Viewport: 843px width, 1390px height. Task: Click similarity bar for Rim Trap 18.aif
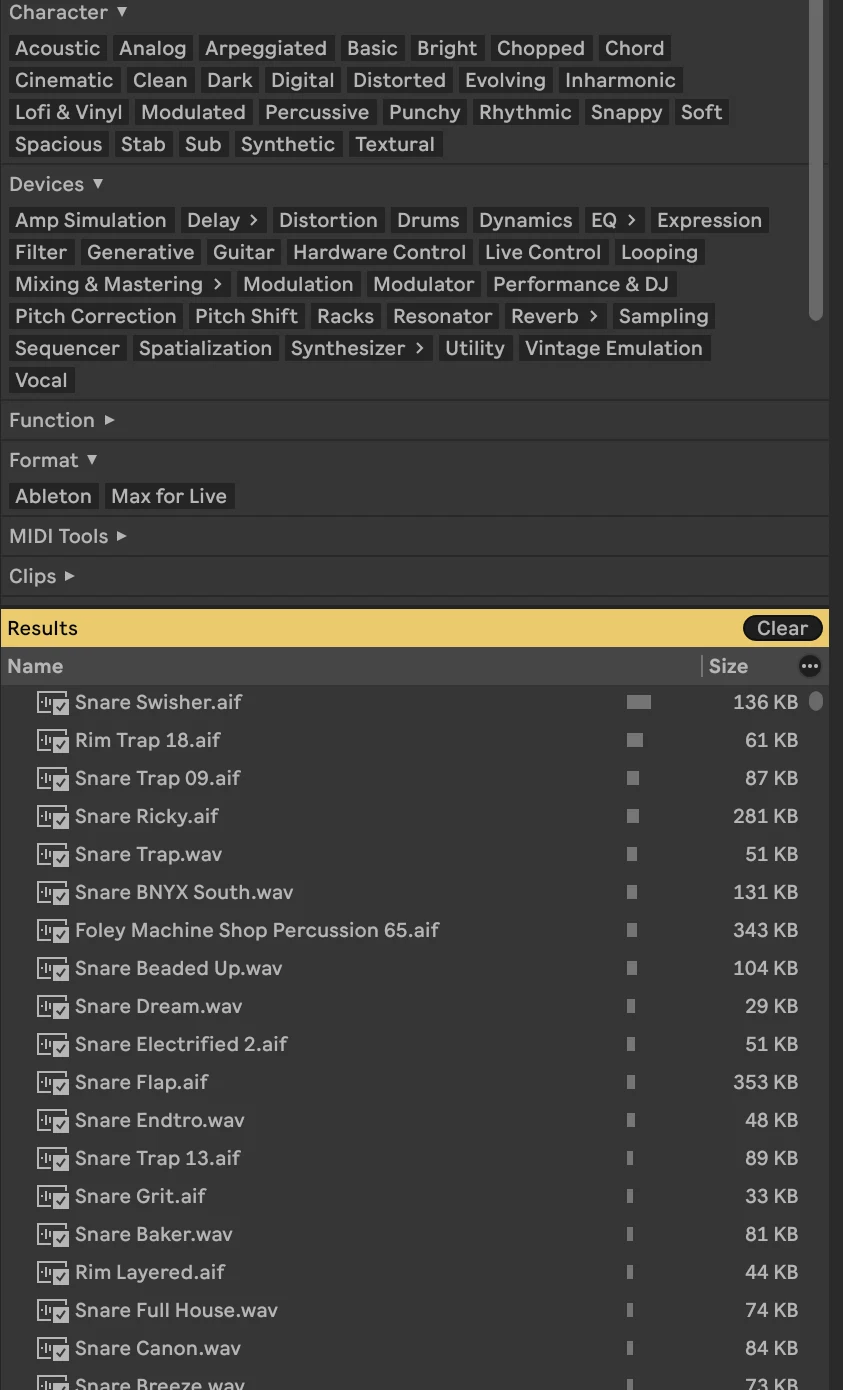[x=634, y=740]
